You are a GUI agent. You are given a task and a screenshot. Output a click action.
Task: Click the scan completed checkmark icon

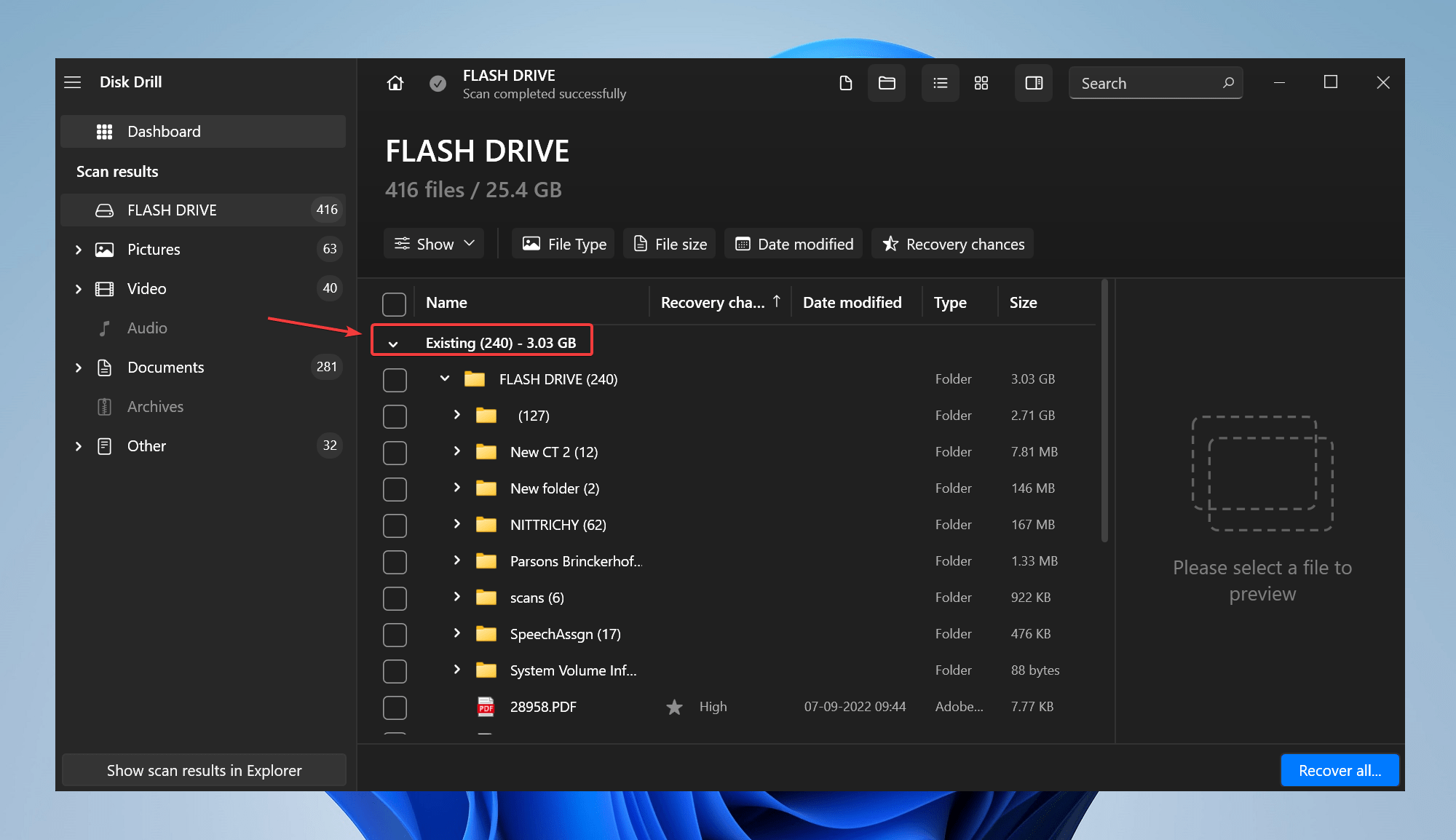438,84
